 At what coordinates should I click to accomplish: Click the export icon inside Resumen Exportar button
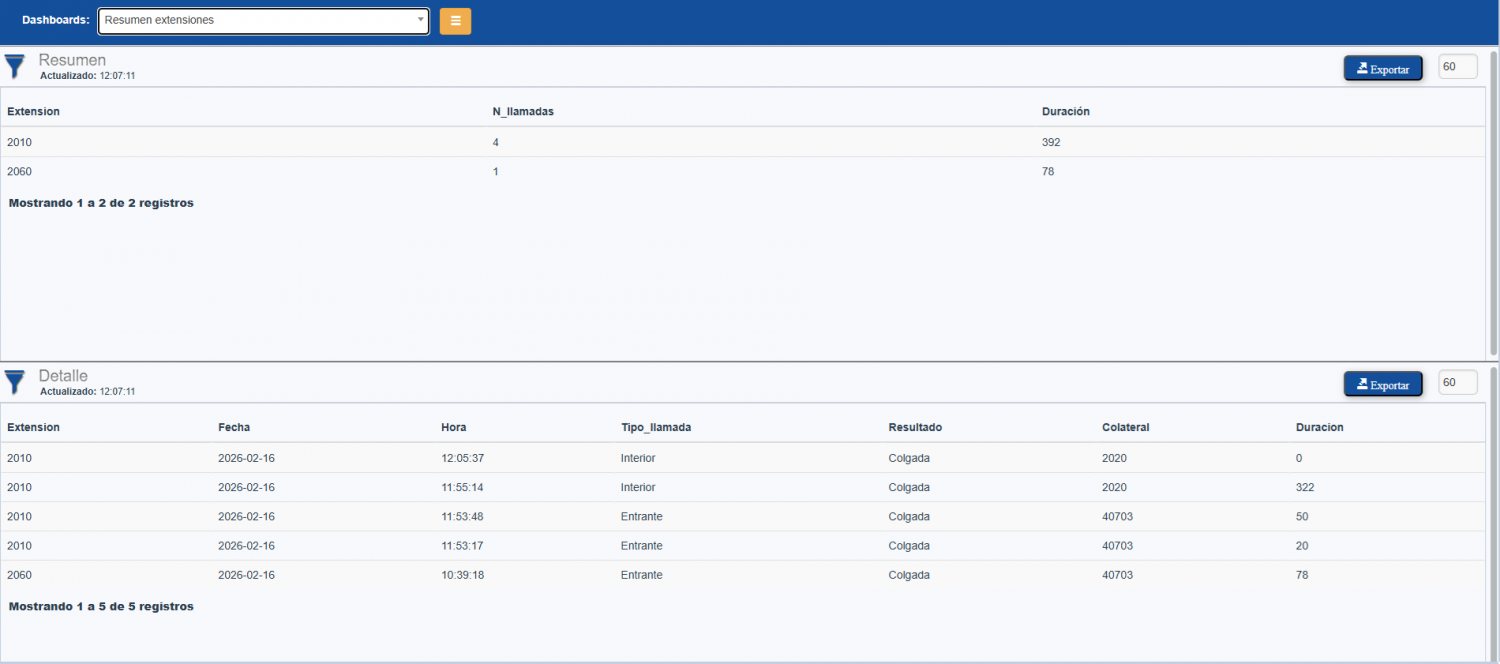tap(1362, 68)
